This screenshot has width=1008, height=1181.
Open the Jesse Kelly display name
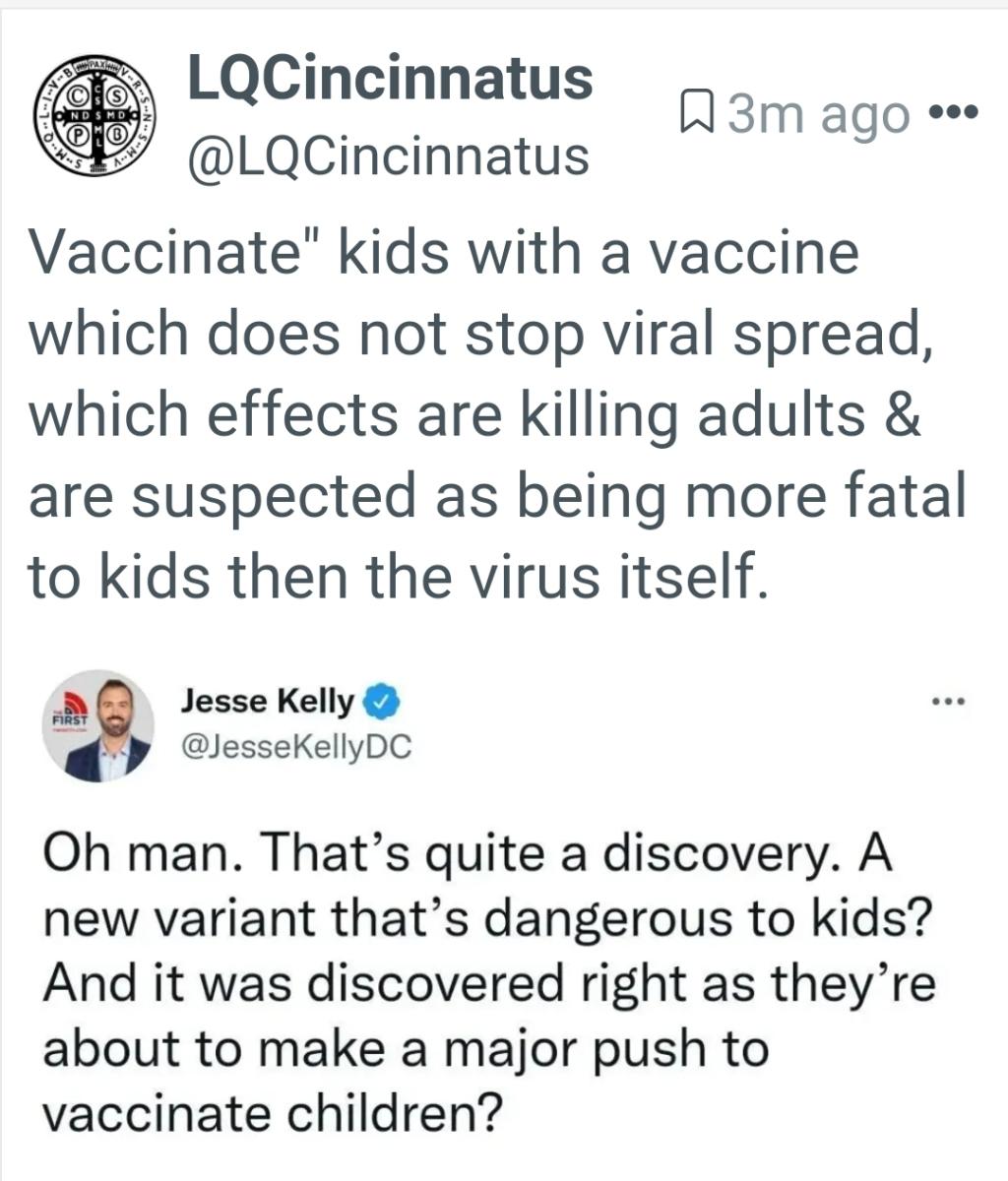[x=266, y=702]
